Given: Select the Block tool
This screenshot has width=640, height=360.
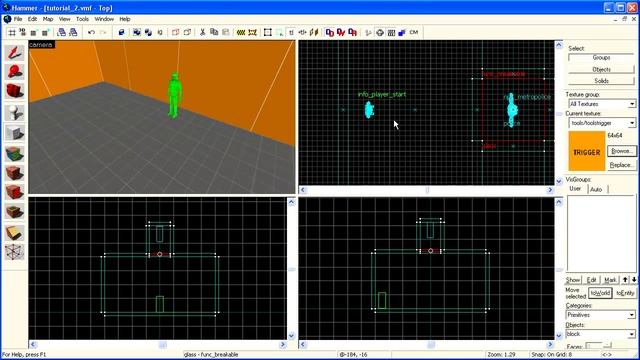Looking at the screenshot, I should [15, 133].
